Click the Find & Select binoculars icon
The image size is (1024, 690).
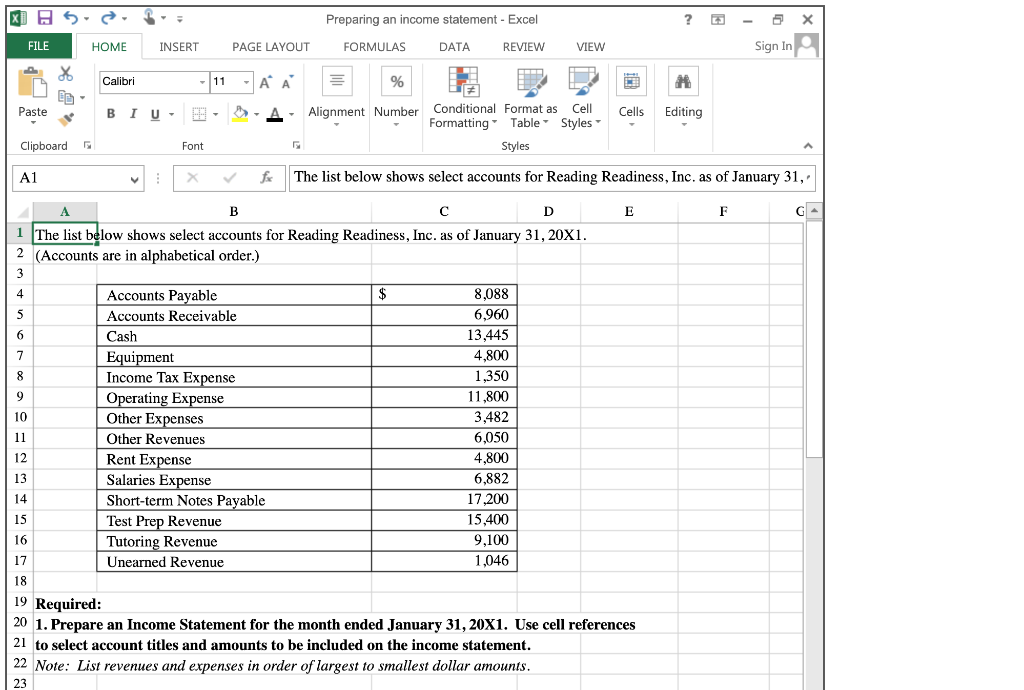[683, 82]
